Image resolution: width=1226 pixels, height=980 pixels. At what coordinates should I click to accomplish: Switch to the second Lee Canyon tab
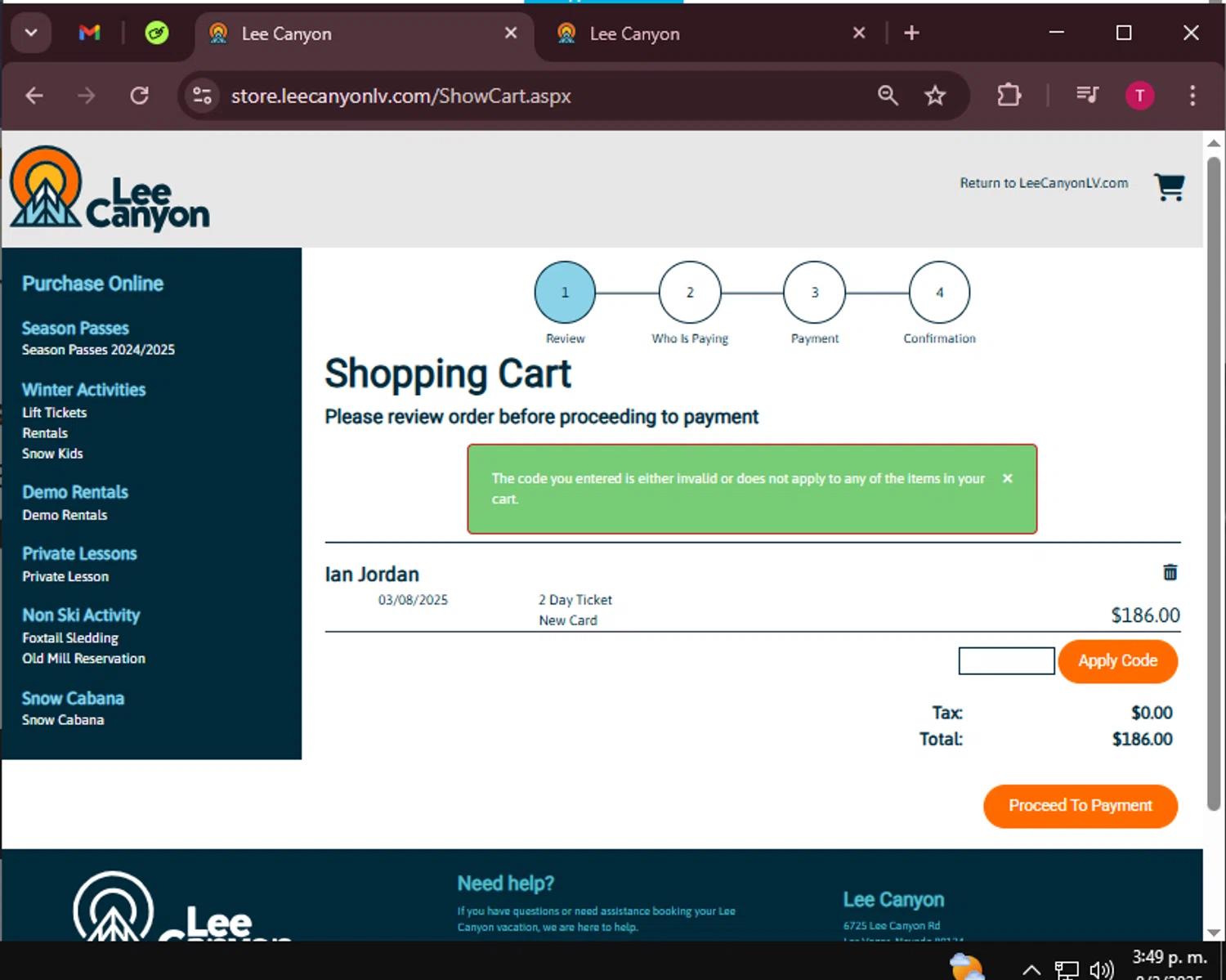(x=703, y=34)
